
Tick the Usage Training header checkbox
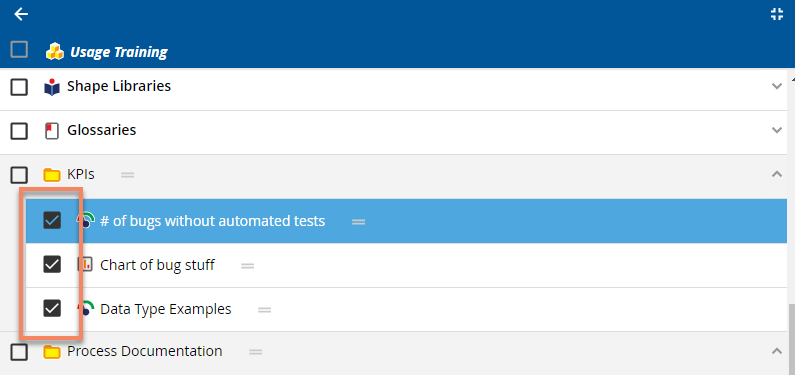tap(19, 50)
